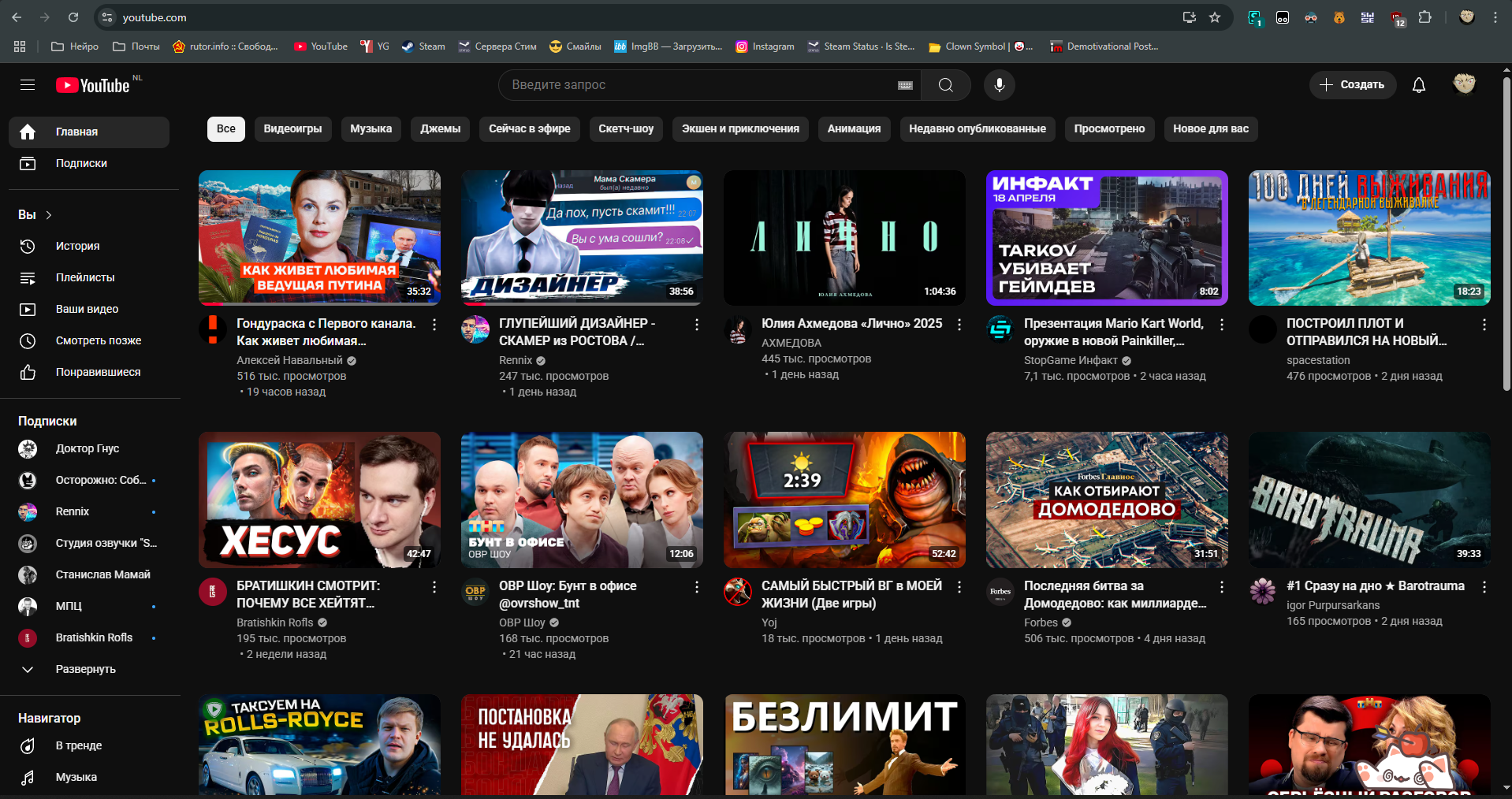
Task: Bookmark this page with the star icon
Action: (1215, 17)
